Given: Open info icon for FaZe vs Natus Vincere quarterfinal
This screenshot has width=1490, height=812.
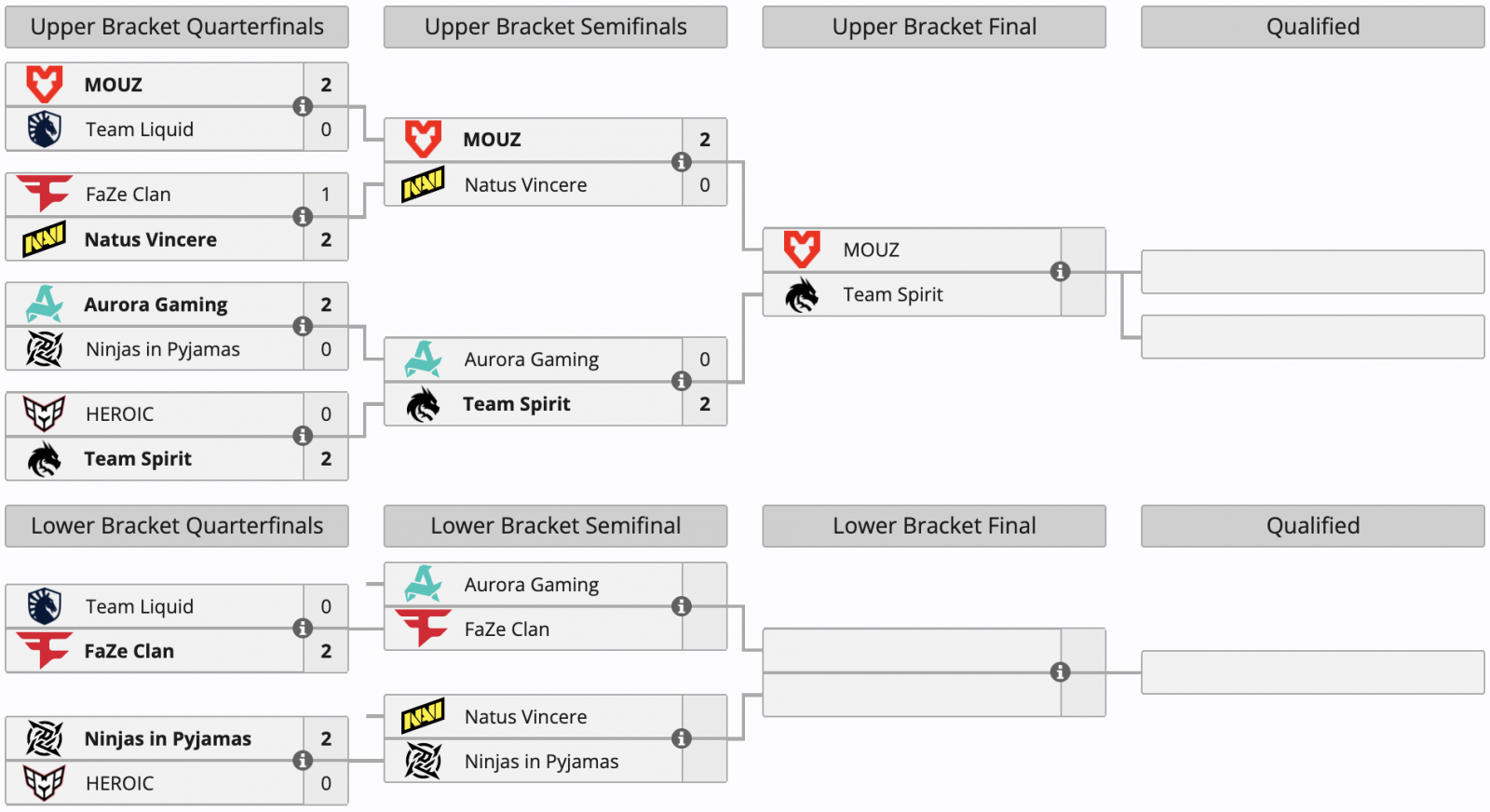Looking at the screenshot, I should point(303,216).
